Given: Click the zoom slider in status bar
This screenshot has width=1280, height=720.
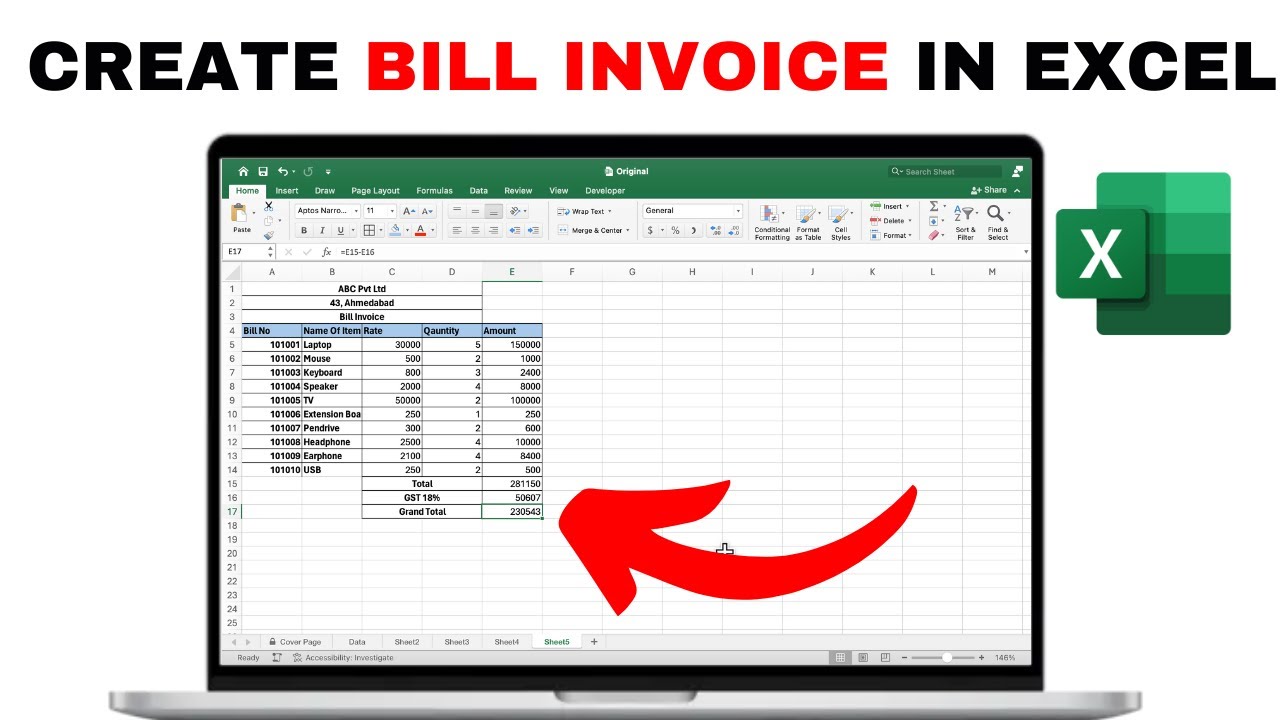Looking at the screenshot, I should pyautogui.click(x=945, y=657).
